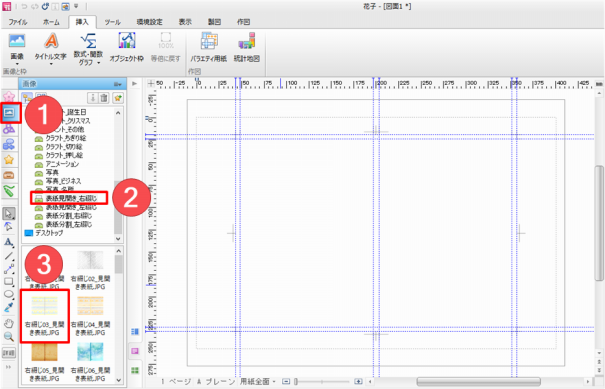Click the zoom slider in status bar
605x389 pixels.
tap(322, 381)
